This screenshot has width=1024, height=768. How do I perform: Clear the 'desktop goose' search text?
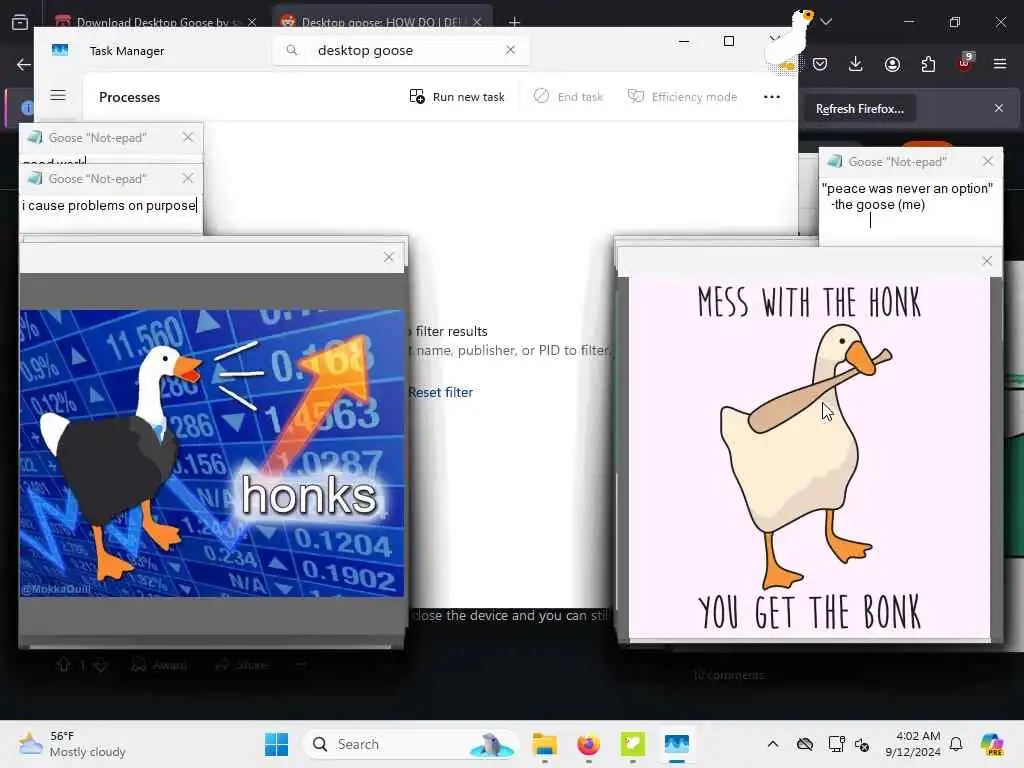pyautogui.click(x=511, y=50)
